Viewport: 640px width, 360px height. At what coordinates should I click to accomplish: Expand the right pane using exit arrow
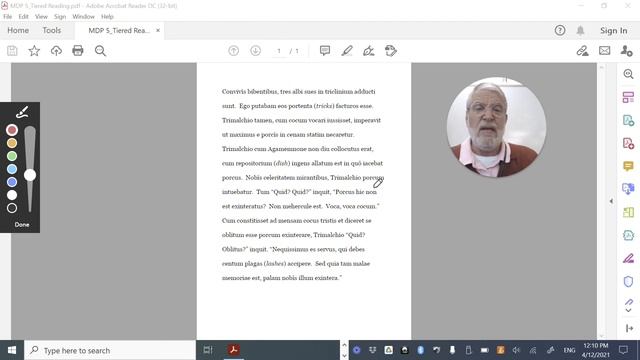point(629,328)
